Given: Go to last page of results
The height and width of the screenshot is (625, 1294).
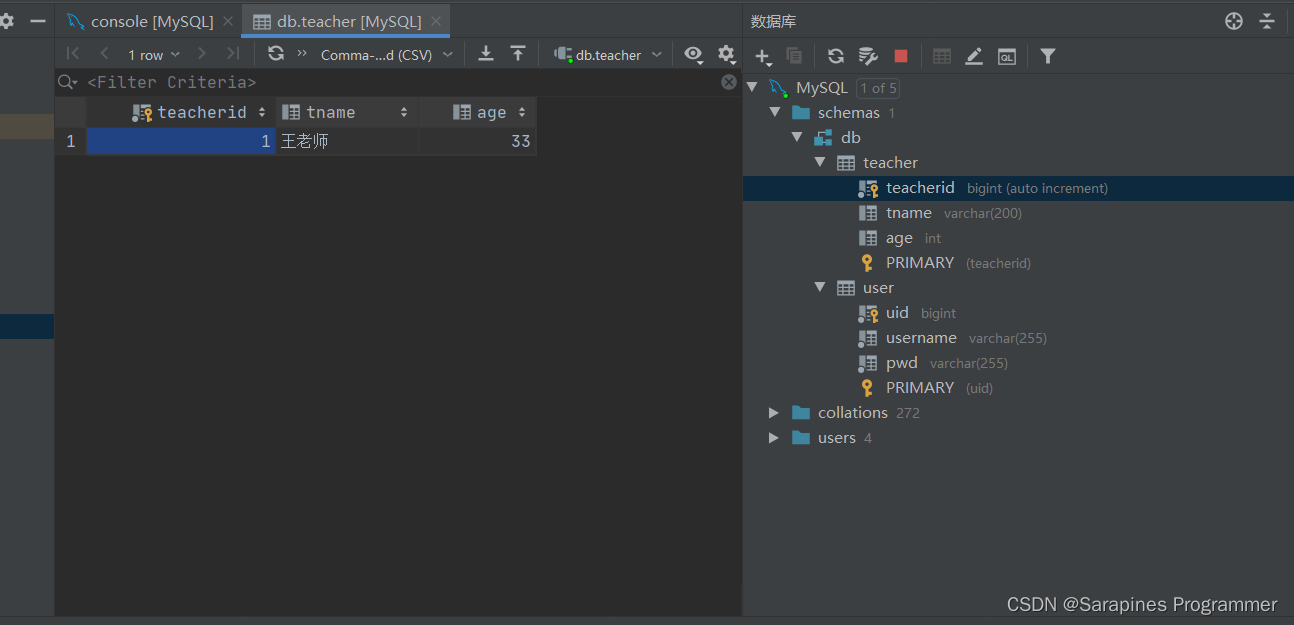Looking at the screenshot, I should click(x=233, y=54).
